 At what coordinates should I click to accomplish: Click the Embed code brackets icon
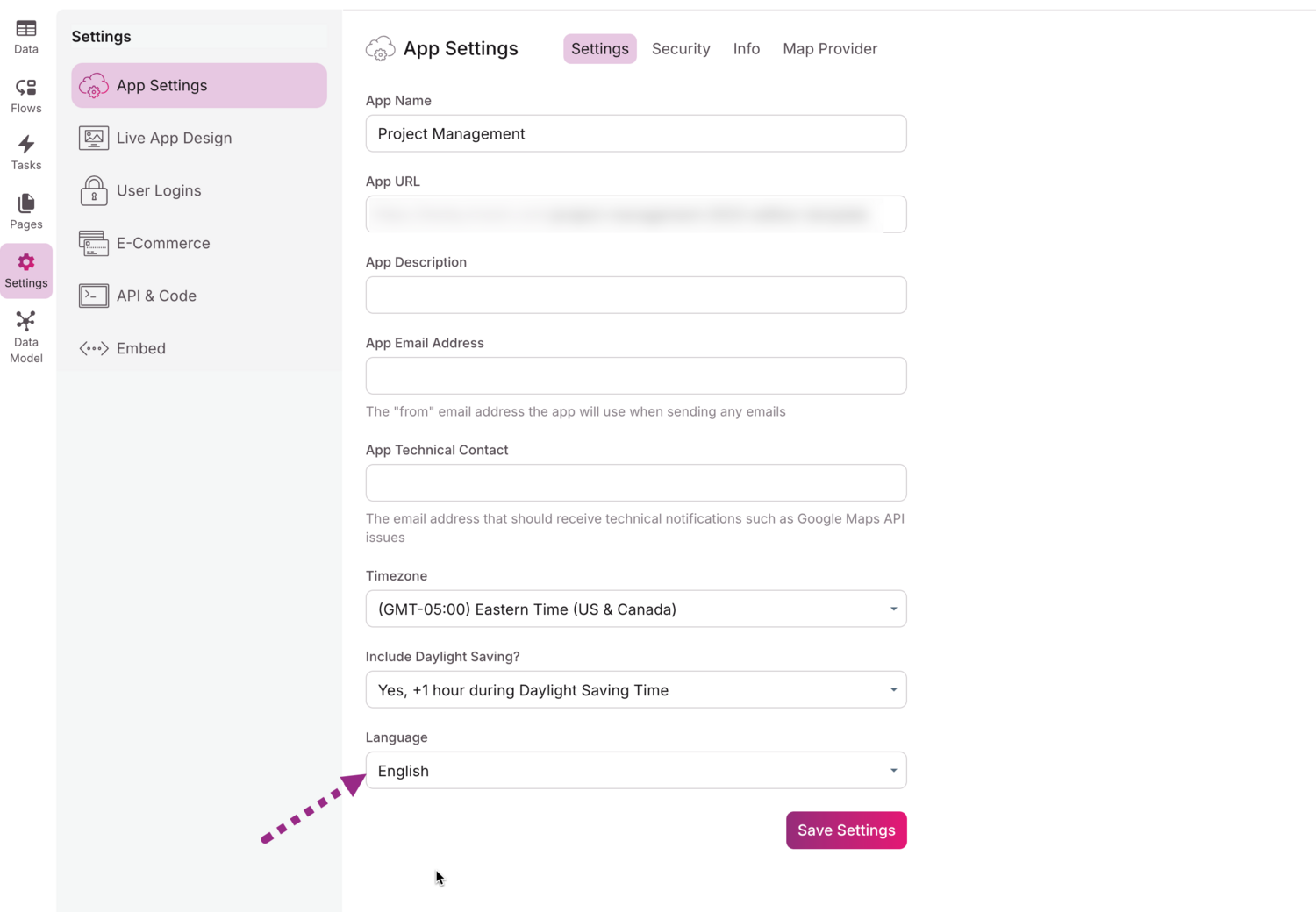click(94, 348)
